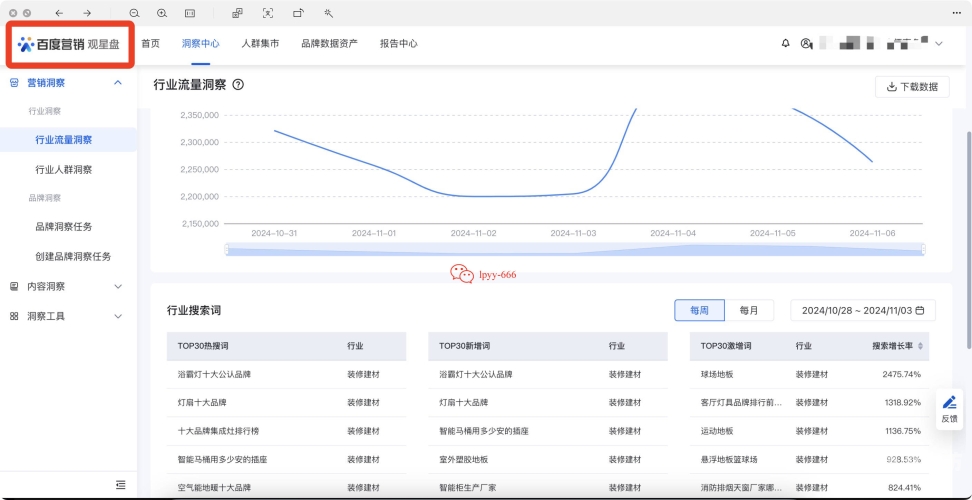The image size is (972, 500).
Task: Click the calendar icon in date range field
Action: (x=920, y=310)
